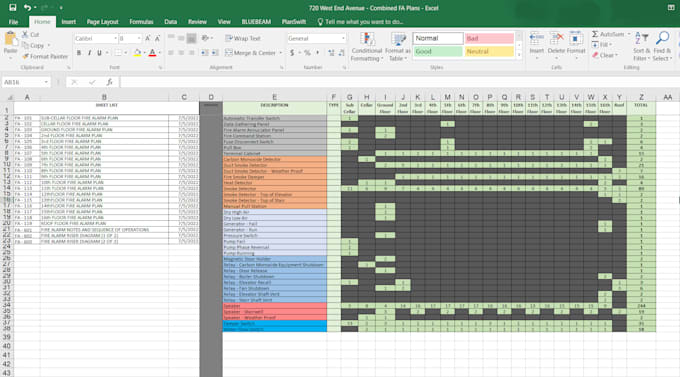Screen dimensions: 680x377
Task: Click the Clear eraser icon
Action: [595, 56]
